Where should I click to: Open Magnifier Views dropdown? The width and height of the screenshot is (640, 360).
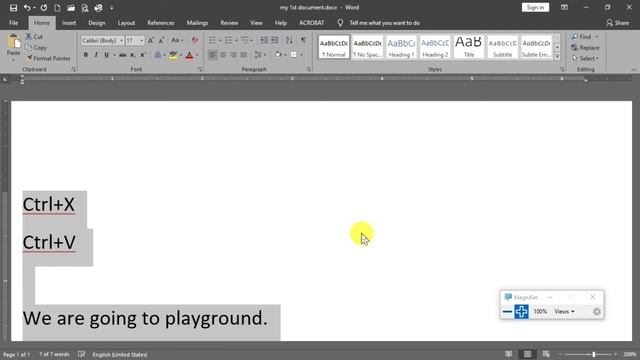(564, 311)
